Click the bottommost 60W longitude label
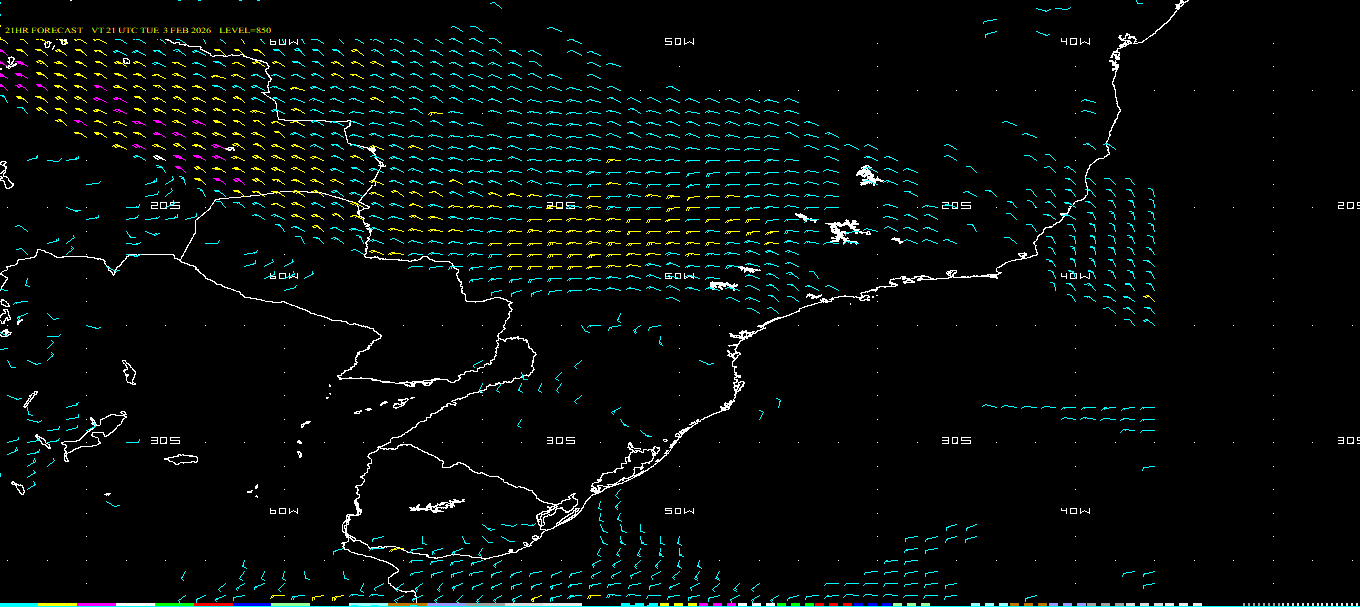Screen dimensions: 1360x607 point(284,511)
